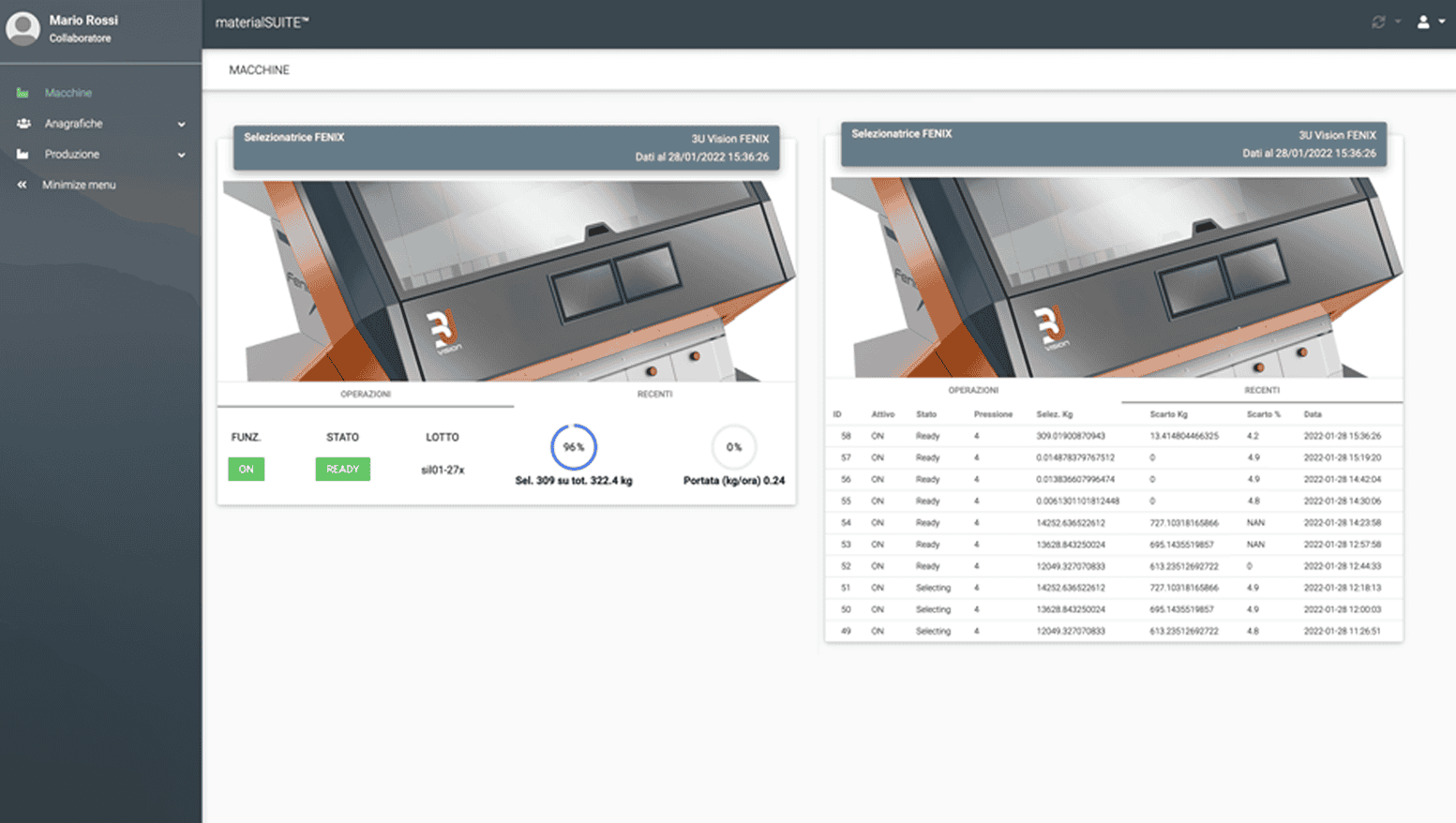Click the lot value sil01-27x
The image size is (1456, 823).
point(443,471)
